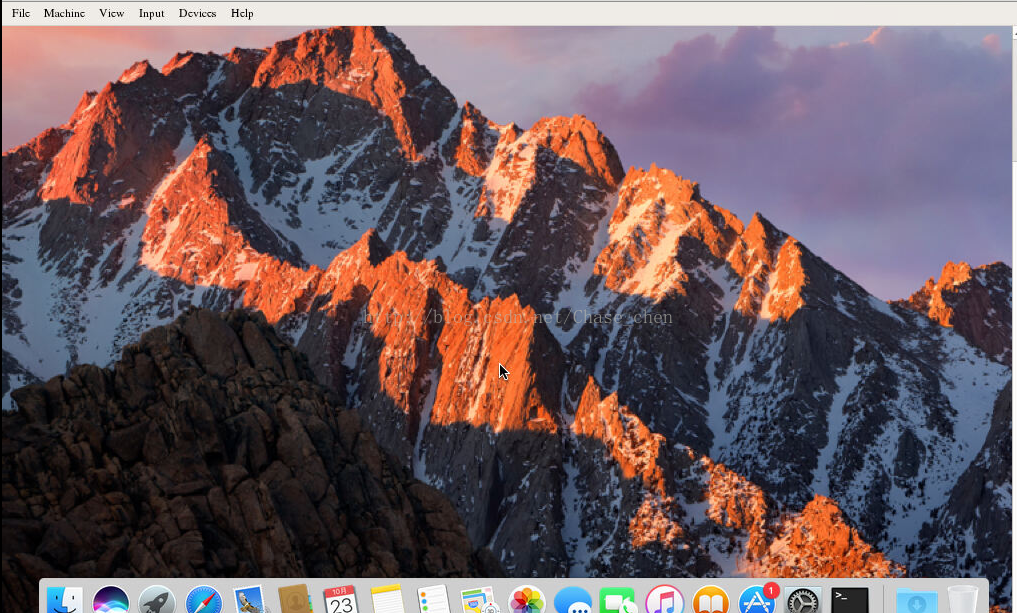Launch FaceTime from the Dock

click(x=617, y=599)
